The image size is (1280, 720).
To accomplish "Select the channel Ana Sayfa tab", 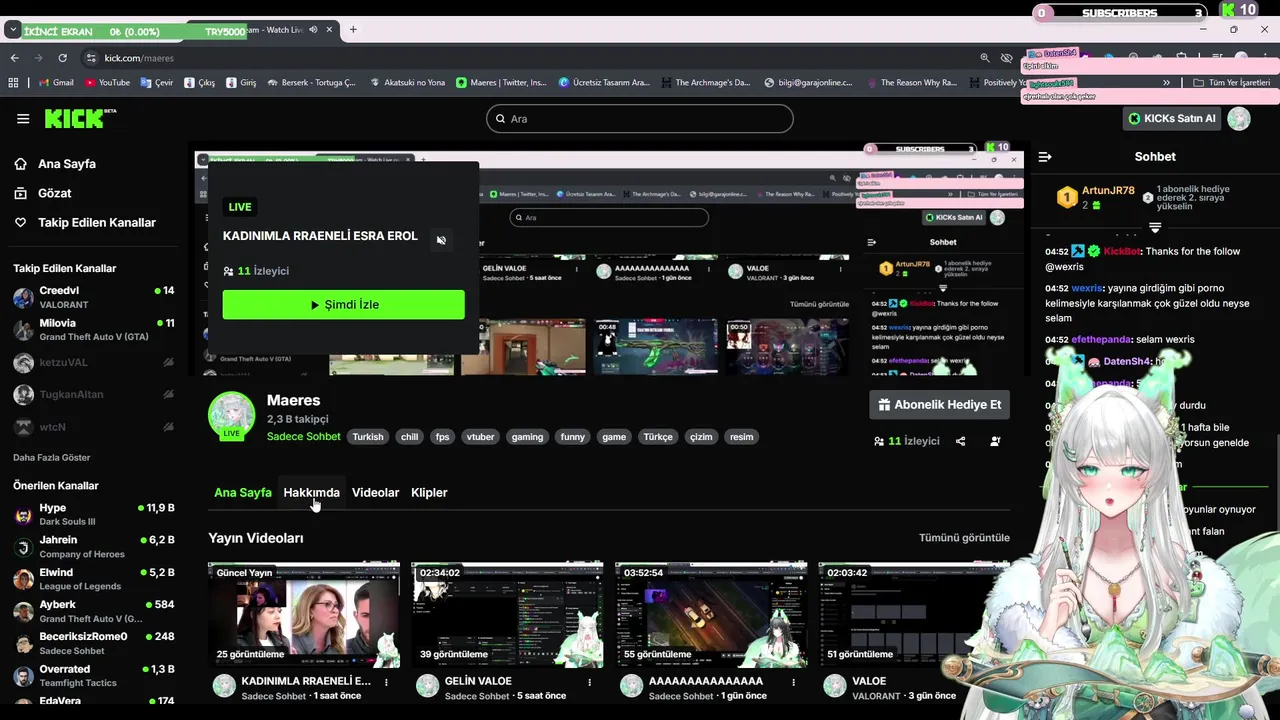I will (x=243, y=493).
